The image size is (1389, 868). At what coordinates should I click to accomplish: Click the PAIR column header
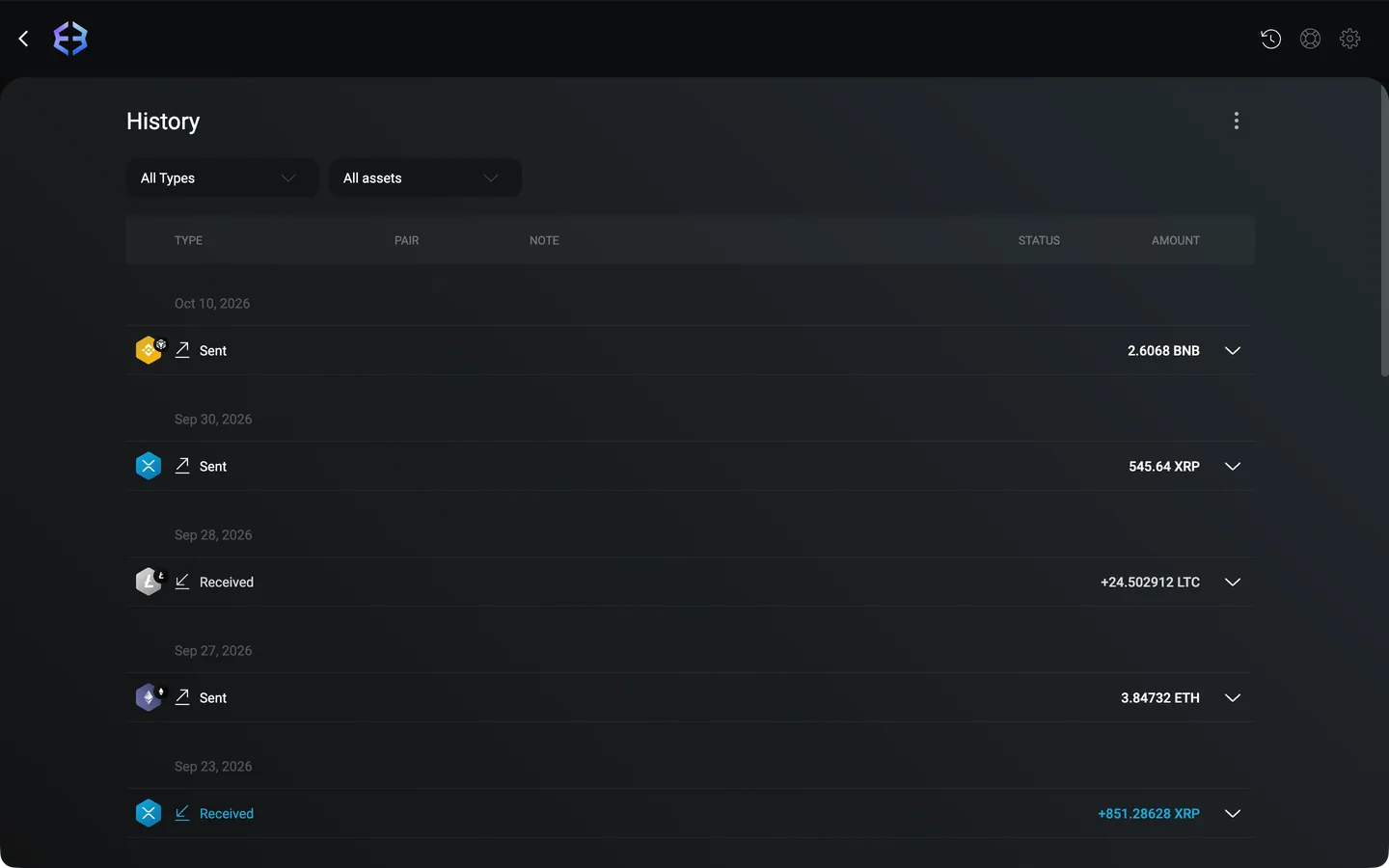click(406, 240)
